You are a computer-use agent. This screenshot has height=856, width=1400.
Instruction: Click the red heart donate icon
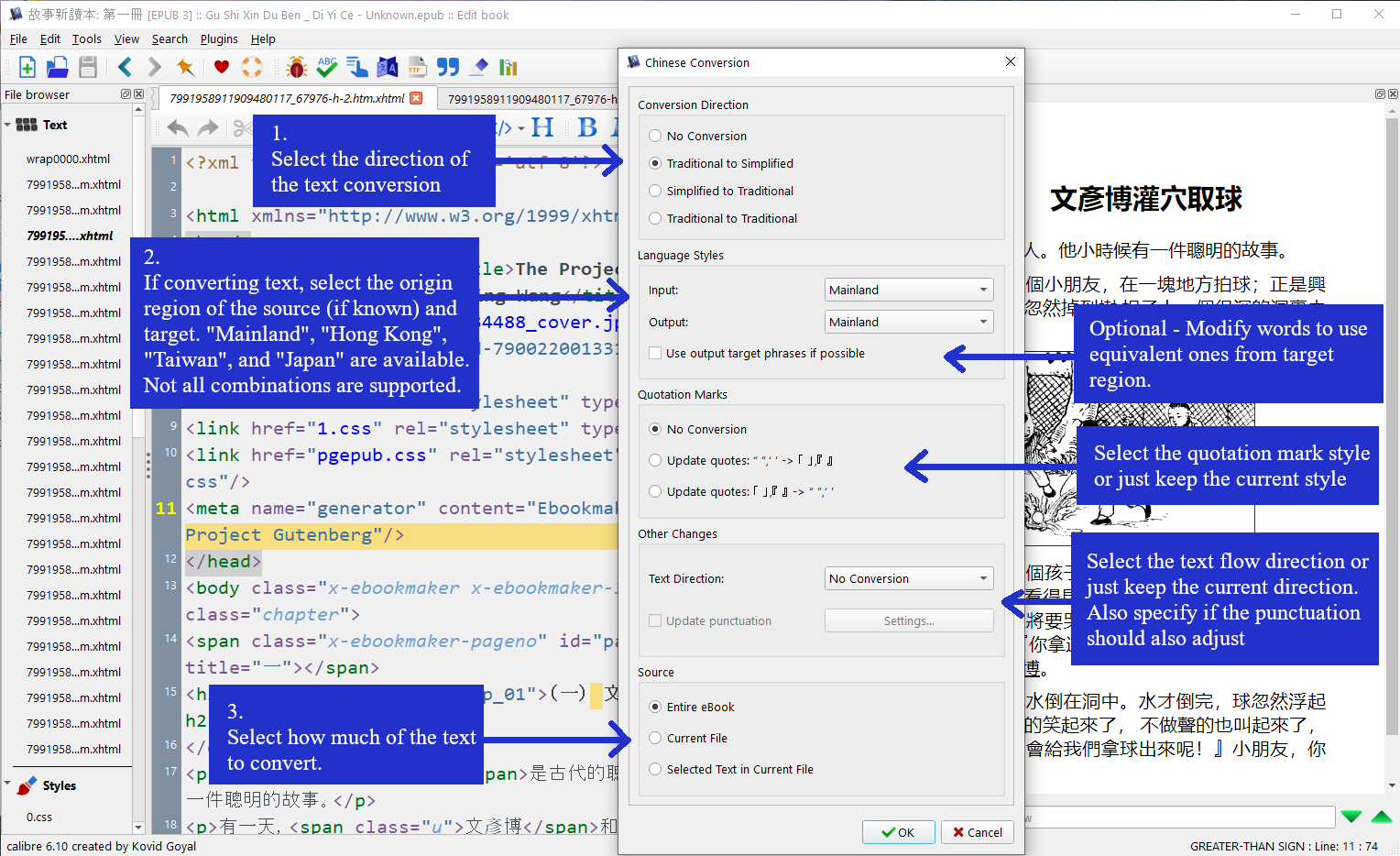point(222,67)
